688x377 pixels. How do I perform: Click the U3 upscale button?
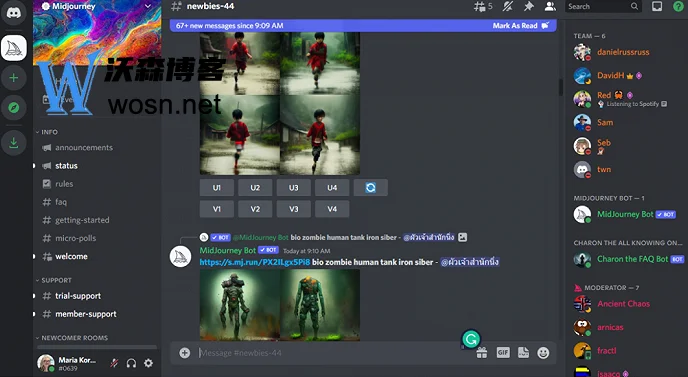pos(294,187)
